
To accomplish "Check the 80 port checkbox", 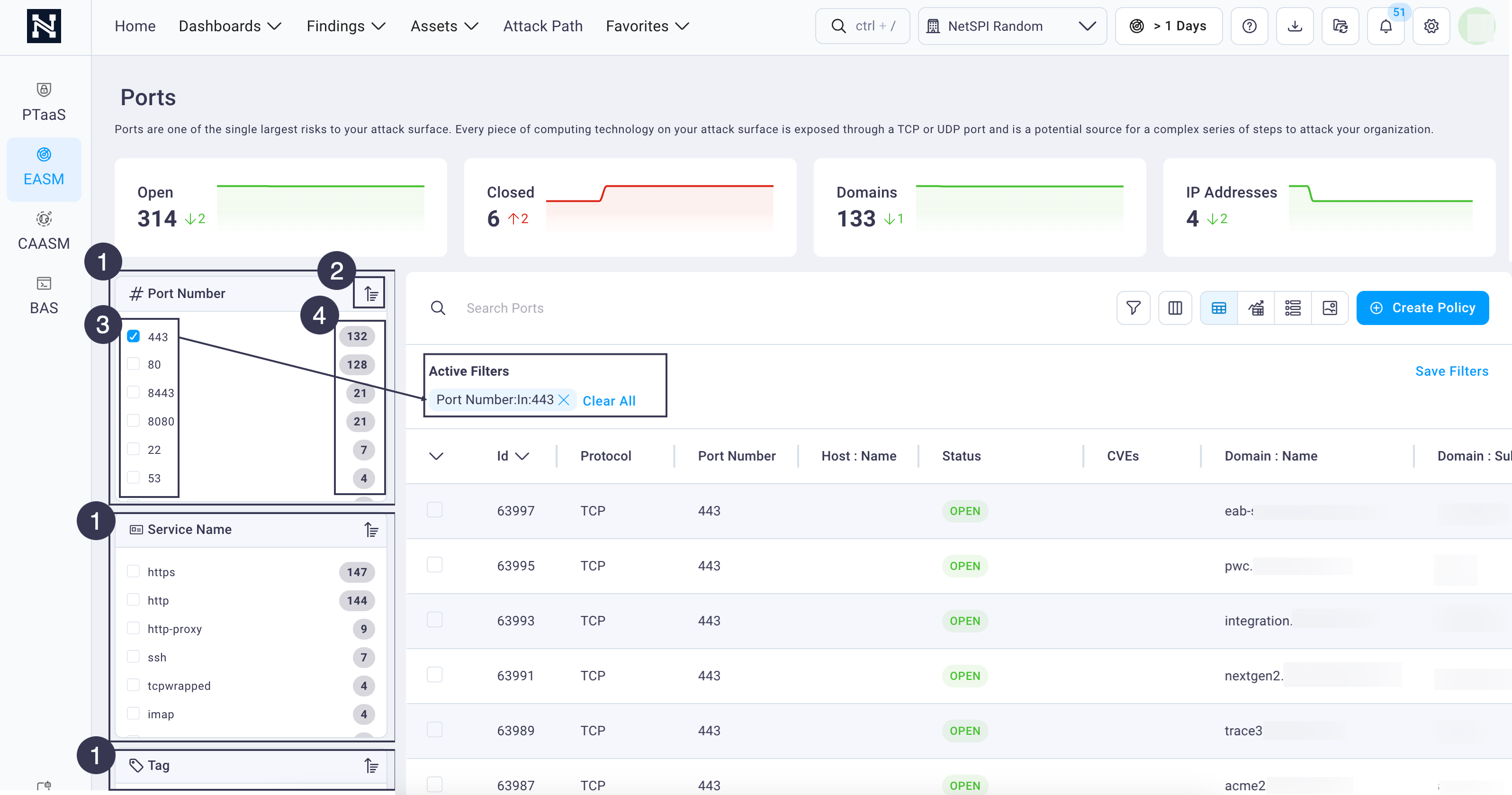I will click(134, 364).
